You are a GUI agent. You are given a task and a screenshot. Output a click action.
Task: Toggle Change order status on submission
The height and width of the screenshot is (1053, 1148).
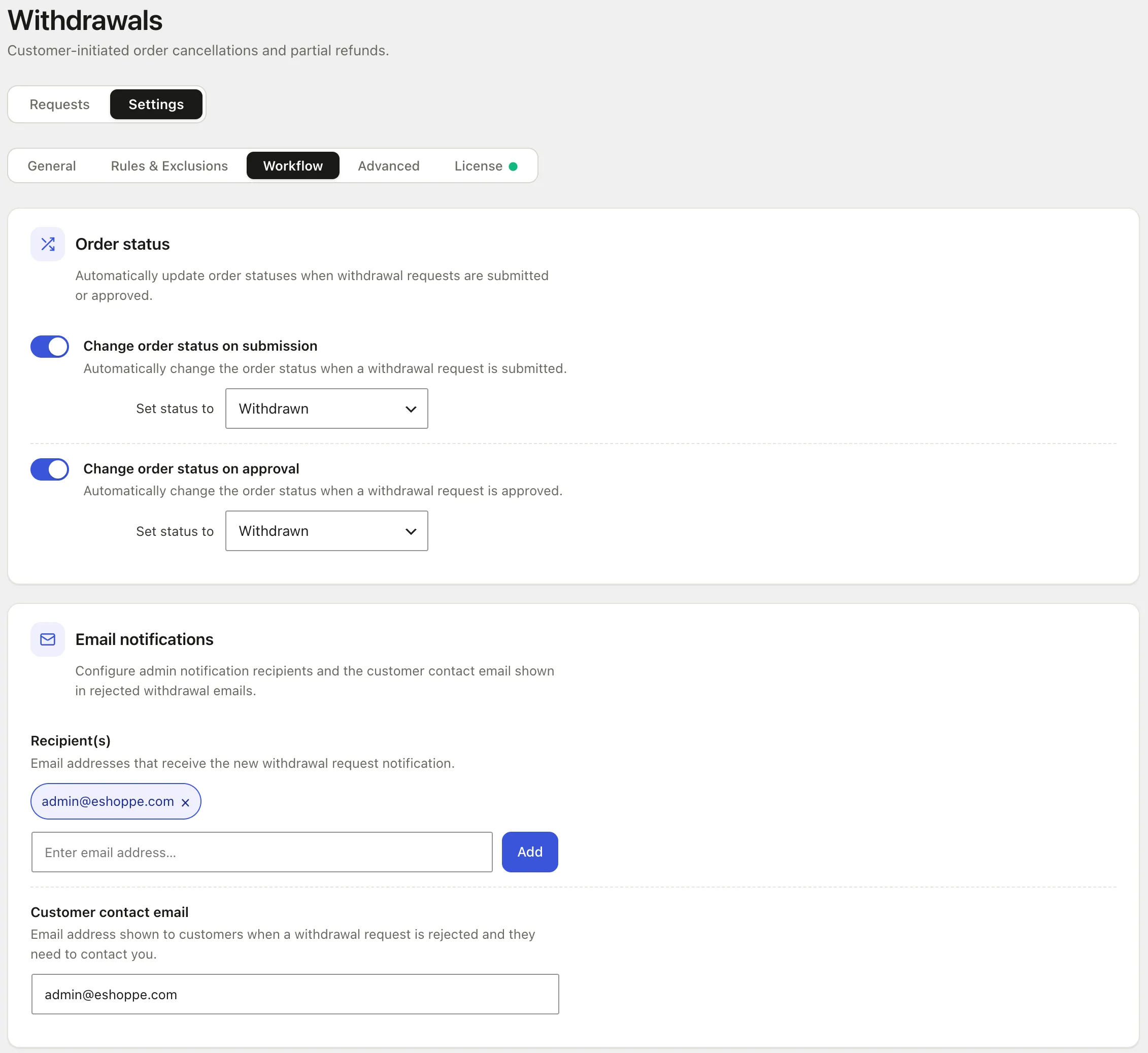[50, 347]
